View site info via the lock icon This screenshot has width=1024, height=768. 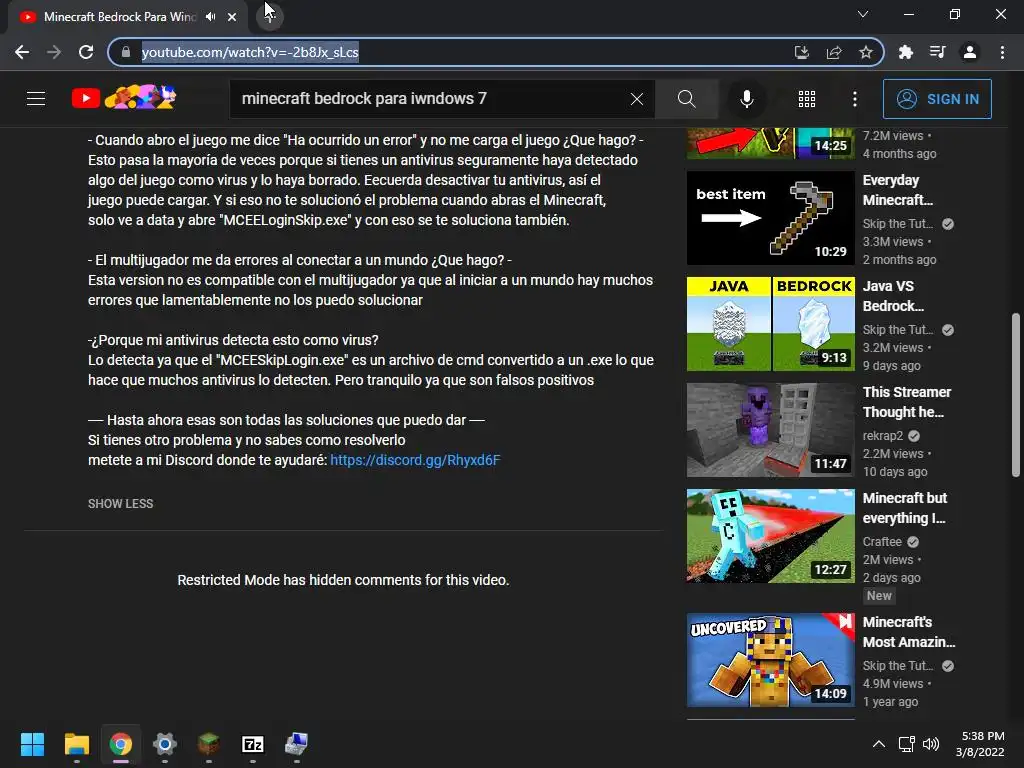click(x=126, y=52)
